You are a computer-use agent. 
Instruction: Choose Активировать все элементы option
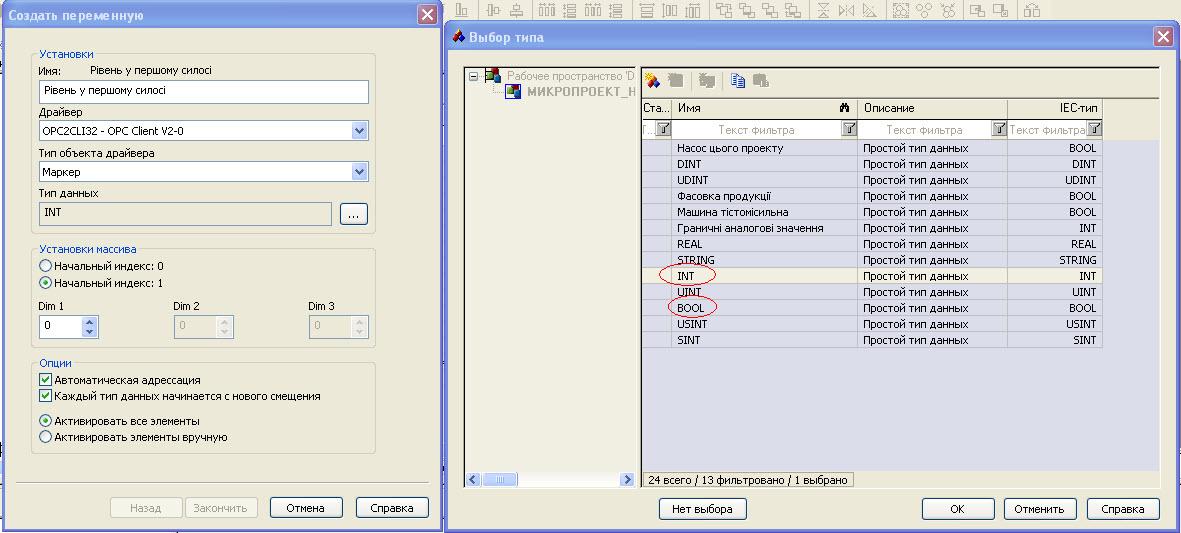pos(45,421)
